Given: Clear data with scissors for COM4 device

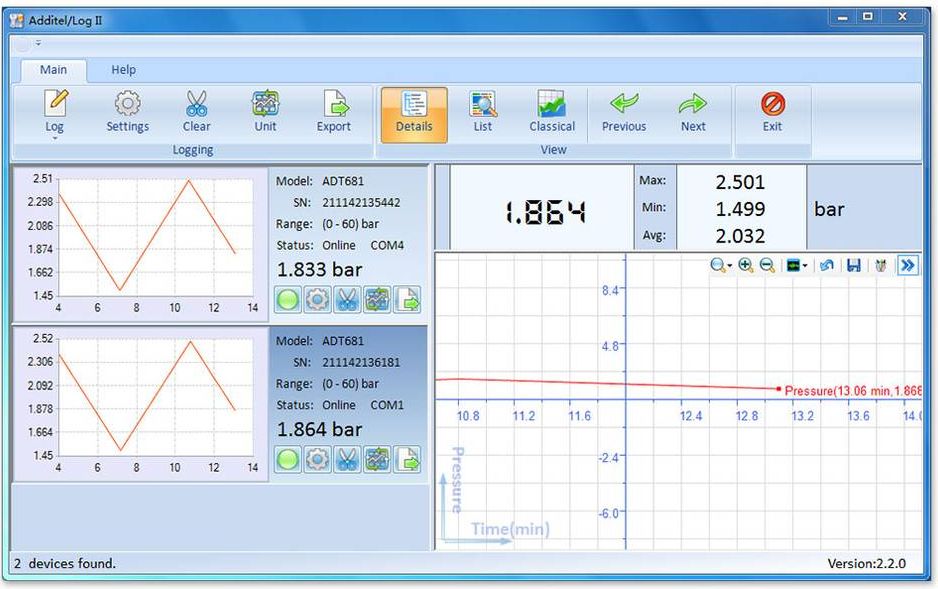Looking at the screenshot, I should click(x=348, y=300).
